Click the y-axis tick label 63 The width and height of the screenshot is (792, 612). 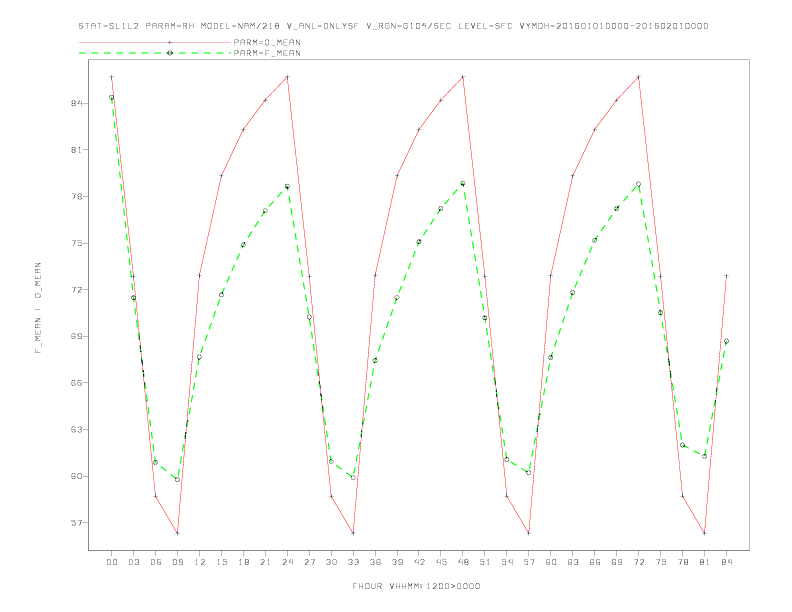pyautogui.click(x=77, y=430)
